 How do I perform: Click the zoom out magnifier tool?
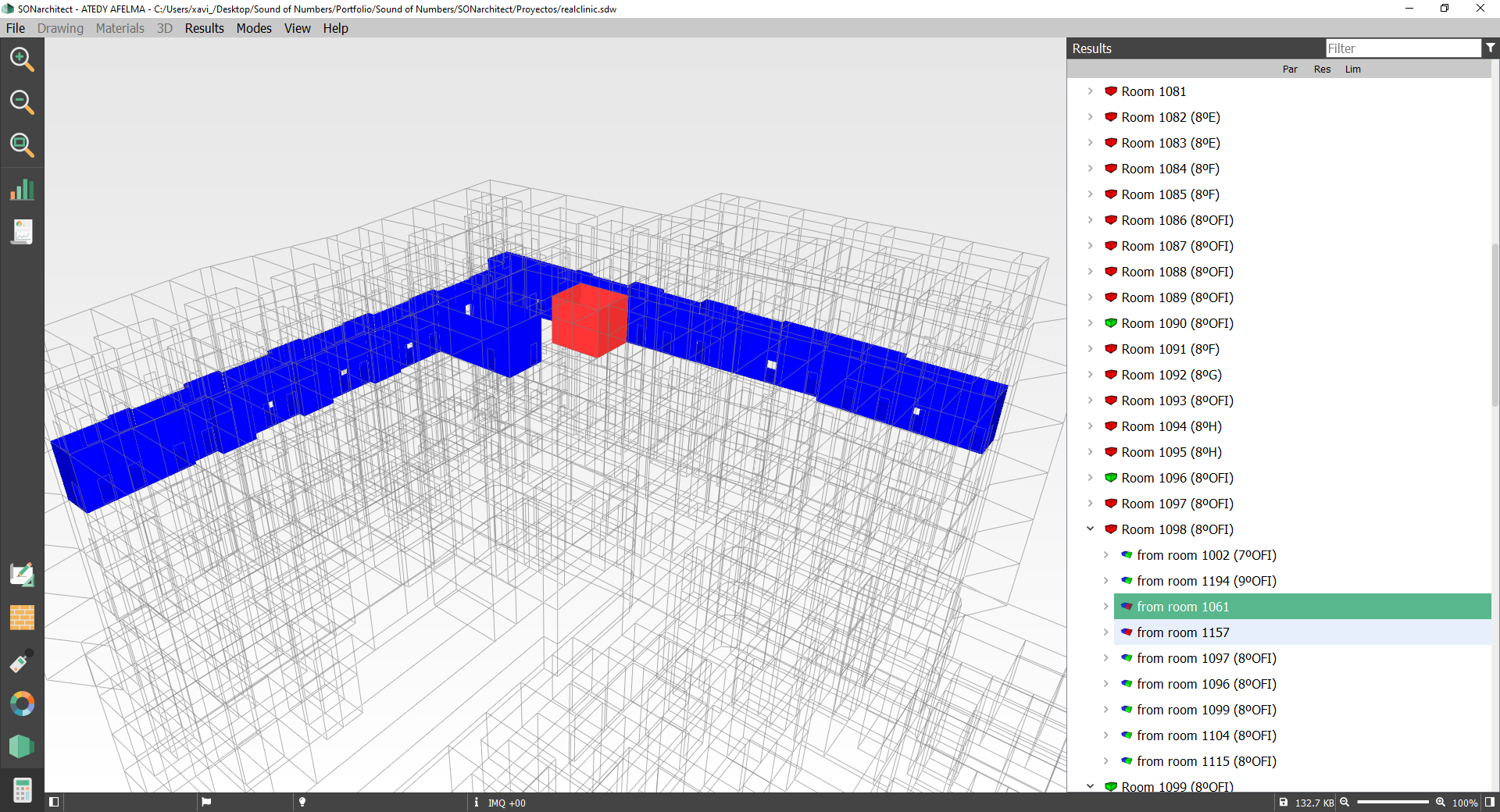point(21,102)
